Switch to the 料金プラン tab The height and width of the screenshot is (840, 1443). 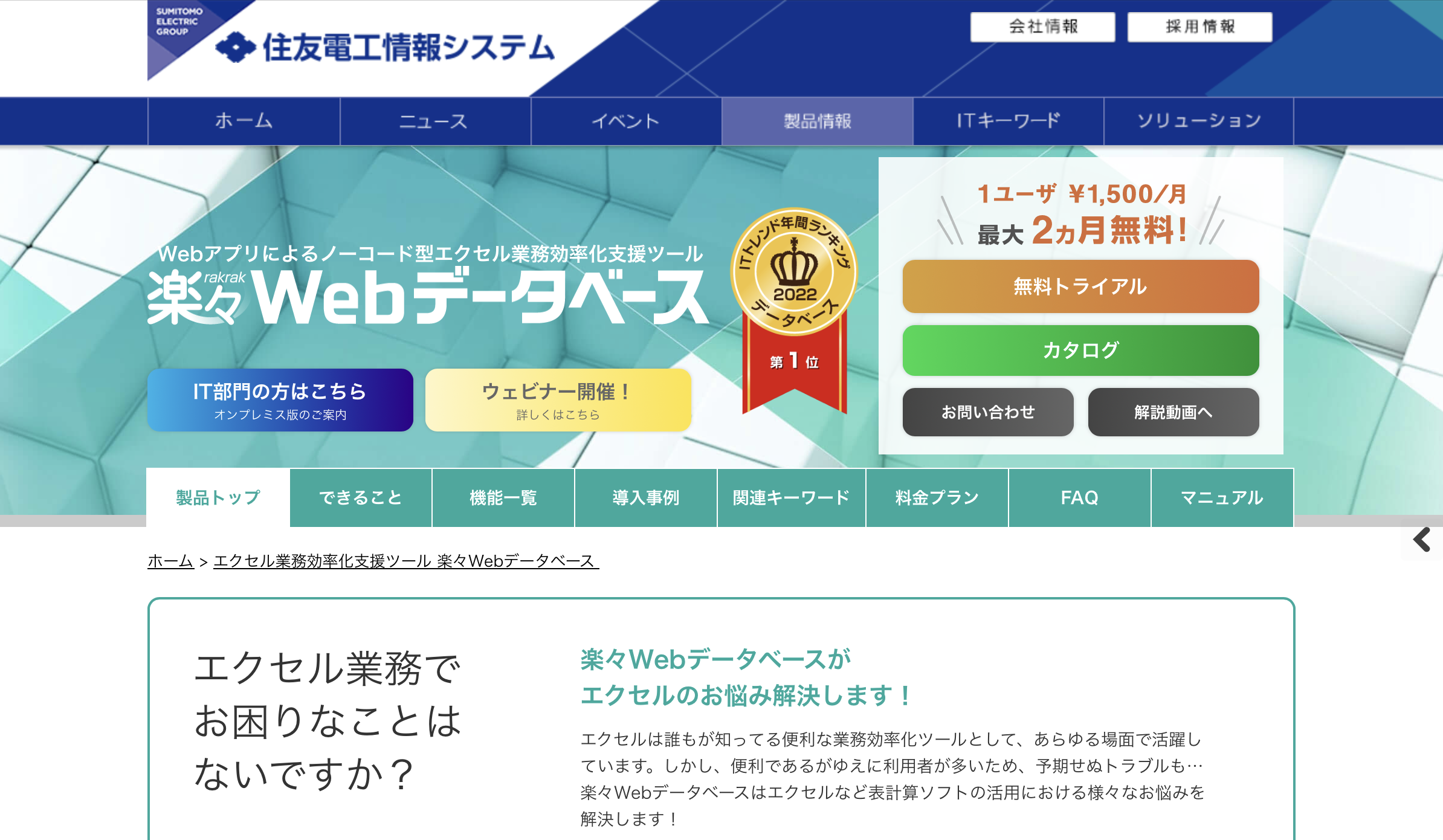937,497
